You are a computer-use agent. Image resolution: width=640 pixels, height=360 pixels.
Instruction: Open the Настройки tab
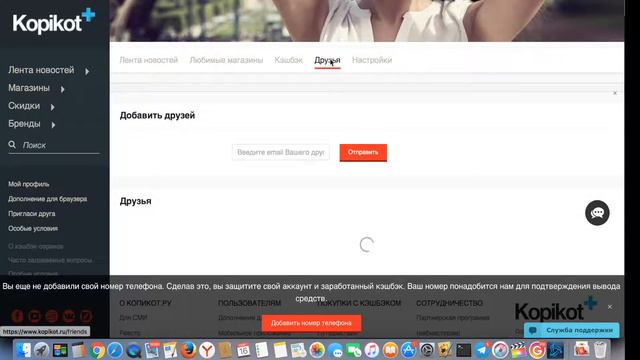(x=372, y=60)
